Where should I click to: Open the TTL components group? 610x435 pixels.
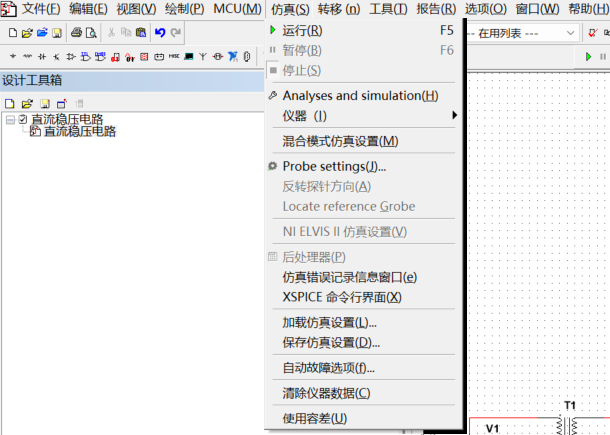pos(85,57)
